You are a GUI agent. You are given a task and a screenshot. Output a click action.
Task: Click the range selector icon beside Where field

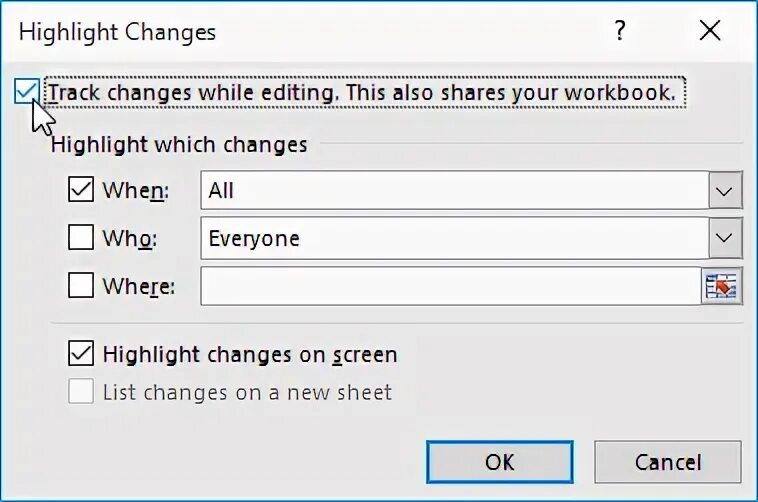[x=721, y=286]
